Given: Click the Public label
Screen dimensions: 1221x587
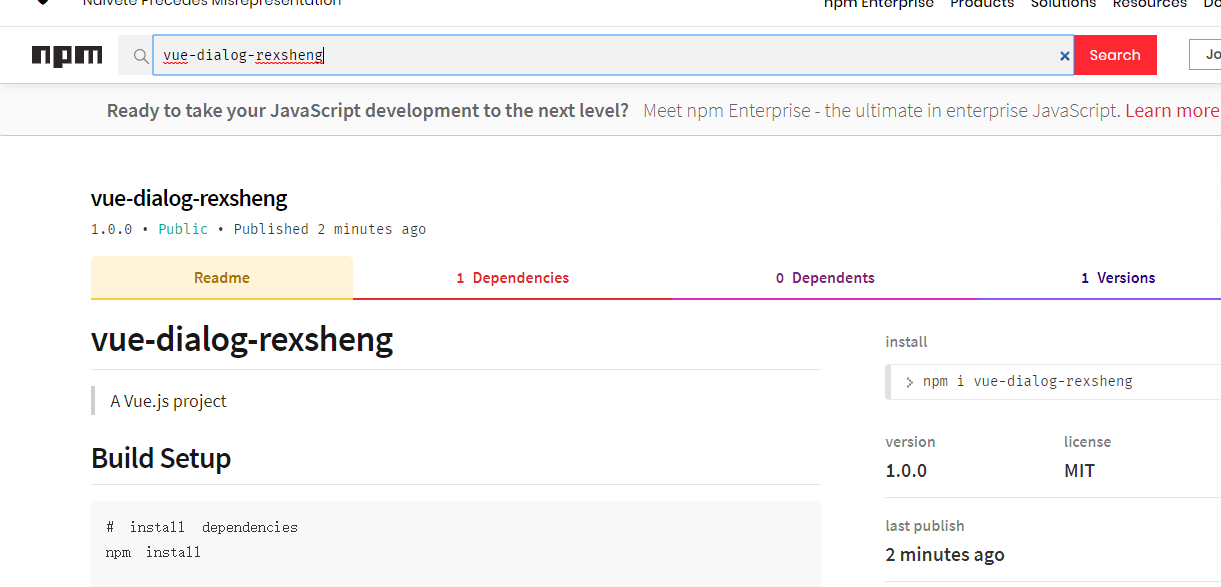Looking at the screenshot, I should pos(183,229).
